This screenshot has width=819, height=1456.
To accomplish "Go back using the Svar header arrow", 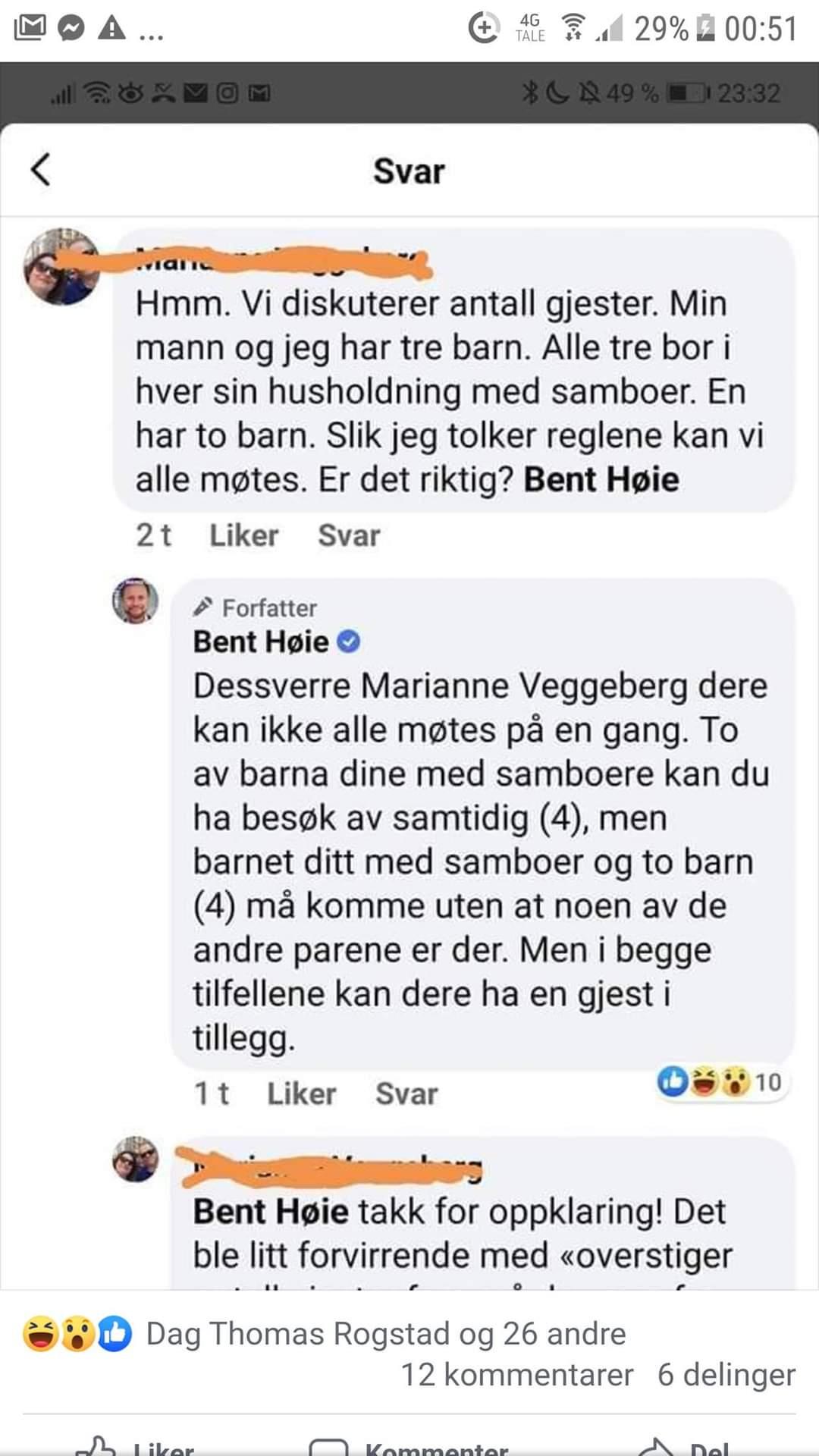I will pos(41,170).
